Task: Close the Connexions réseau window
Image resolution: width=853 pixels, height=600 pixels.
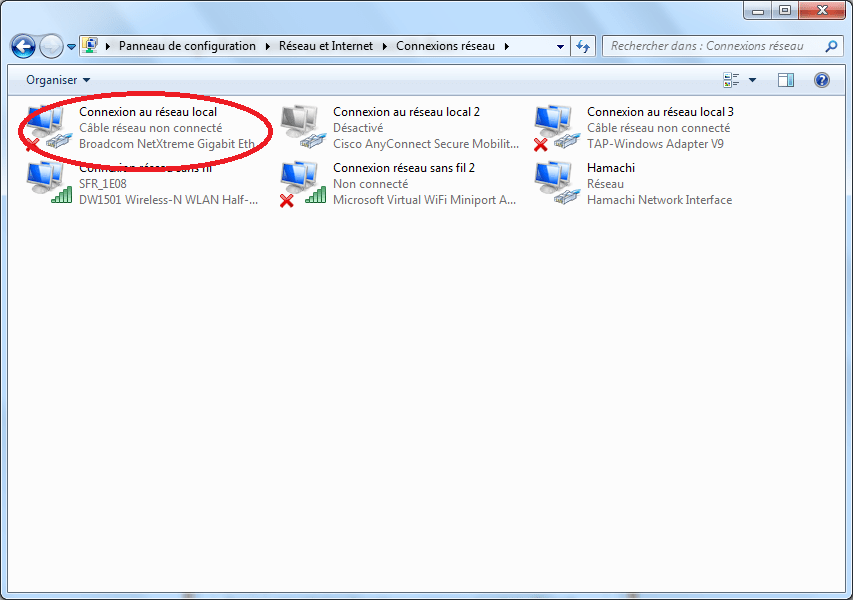Action: click(822, 10)
